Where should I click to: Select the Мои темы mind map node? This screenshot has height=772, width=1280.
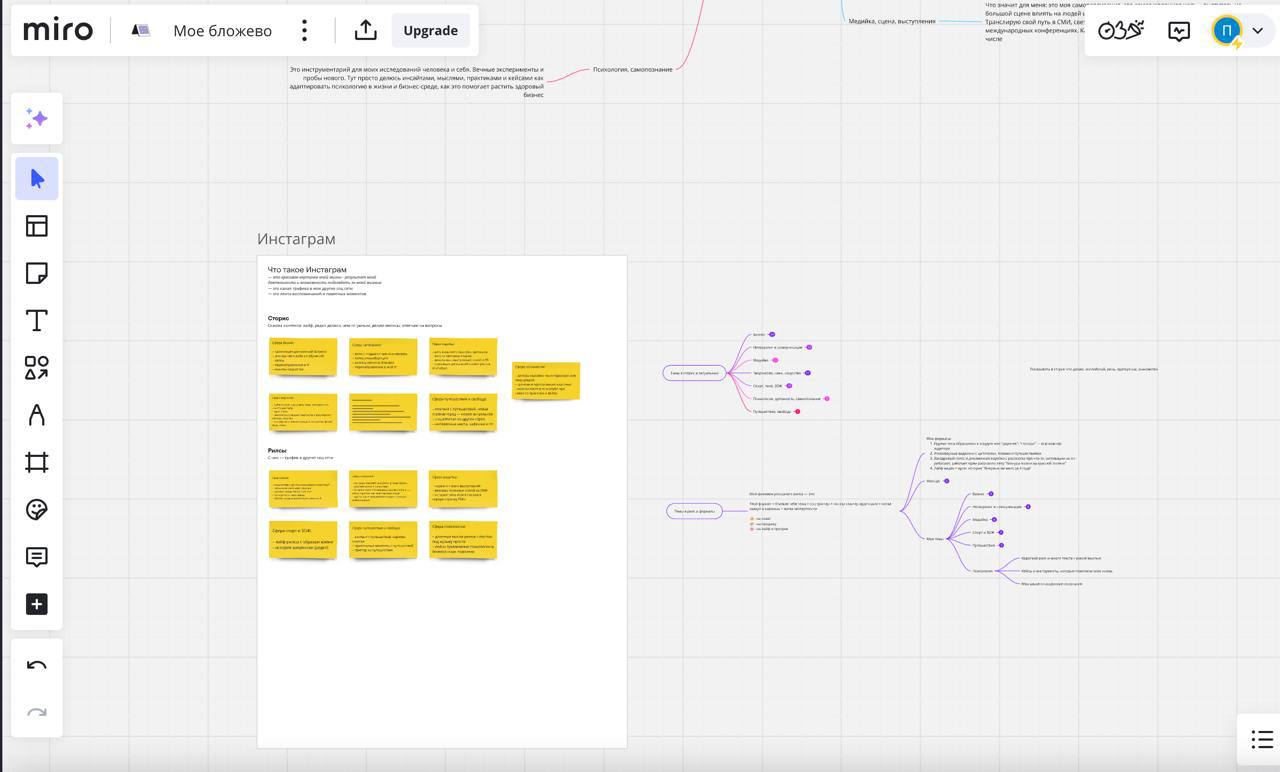tap(935, 539)
